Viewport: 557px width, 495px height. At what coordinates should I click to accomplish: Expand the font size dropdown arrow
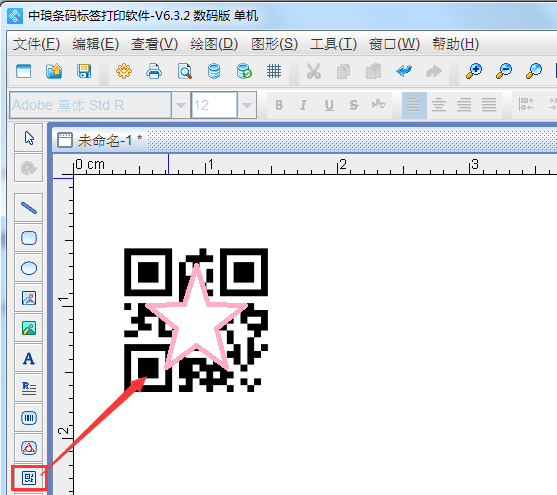pos(247,105)
